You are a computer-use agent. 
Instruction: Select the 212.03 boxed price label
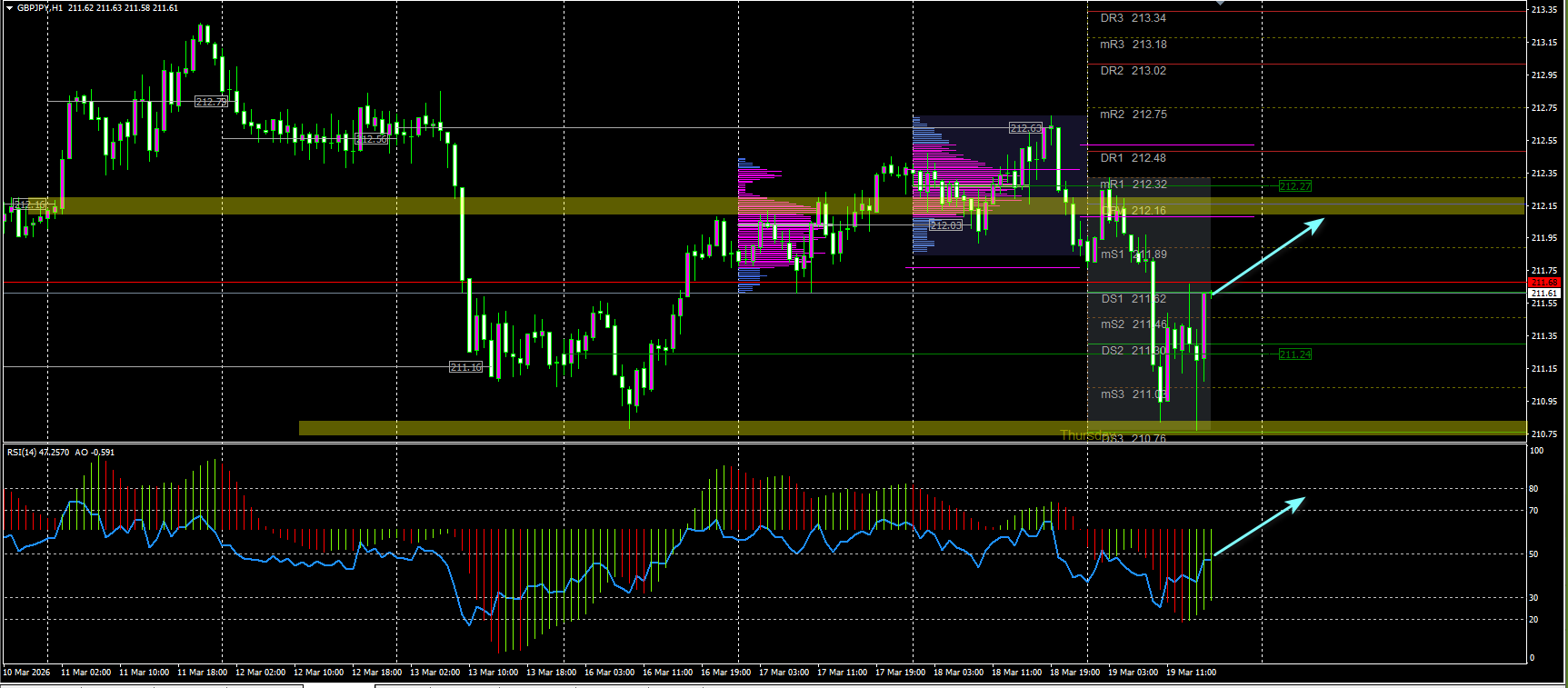(945, 225)
